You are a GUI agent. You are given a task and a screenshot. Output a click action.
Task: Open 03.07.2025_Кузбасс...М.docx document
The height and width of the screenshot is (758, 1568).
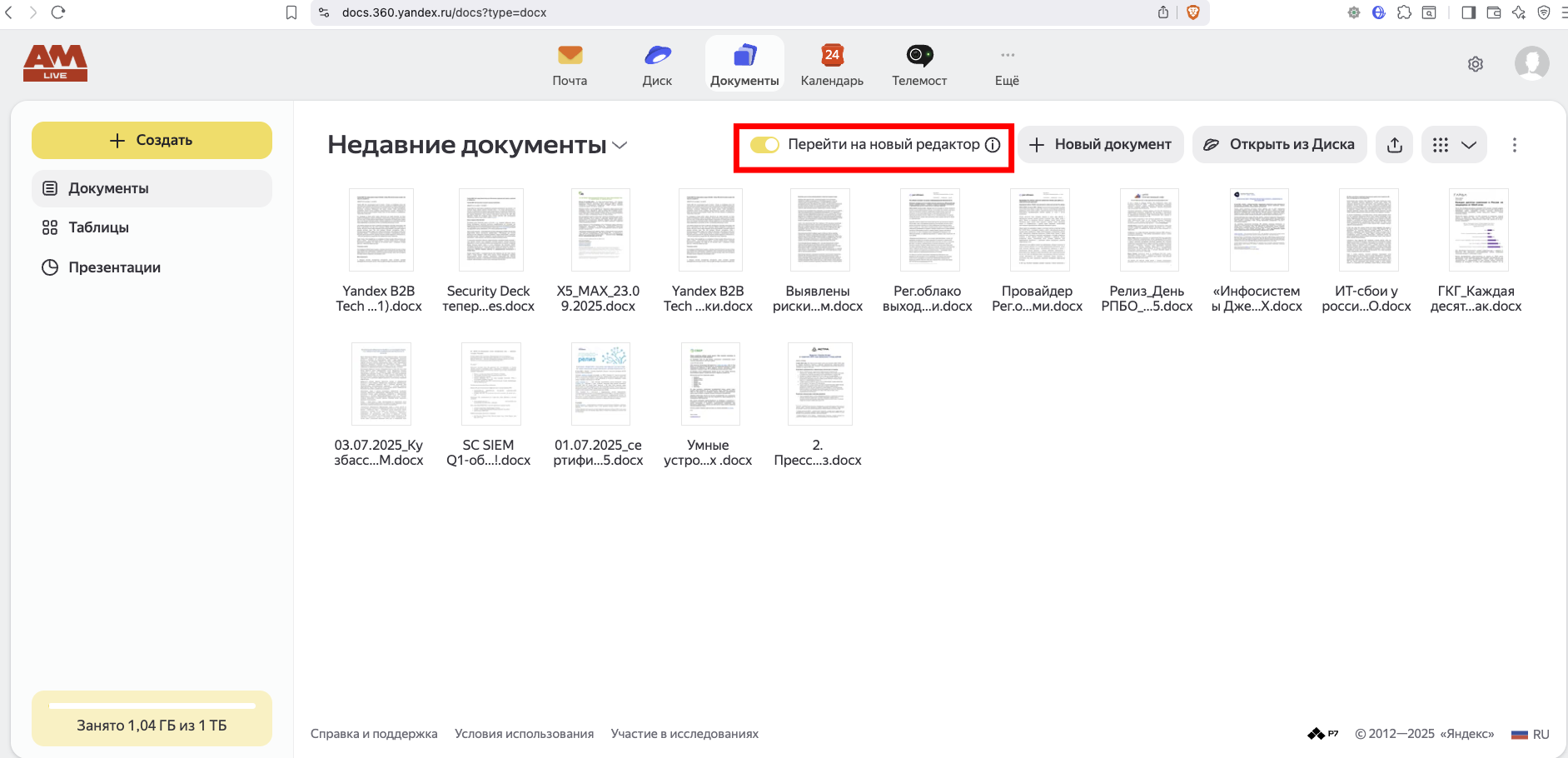(x=379, y=405)
